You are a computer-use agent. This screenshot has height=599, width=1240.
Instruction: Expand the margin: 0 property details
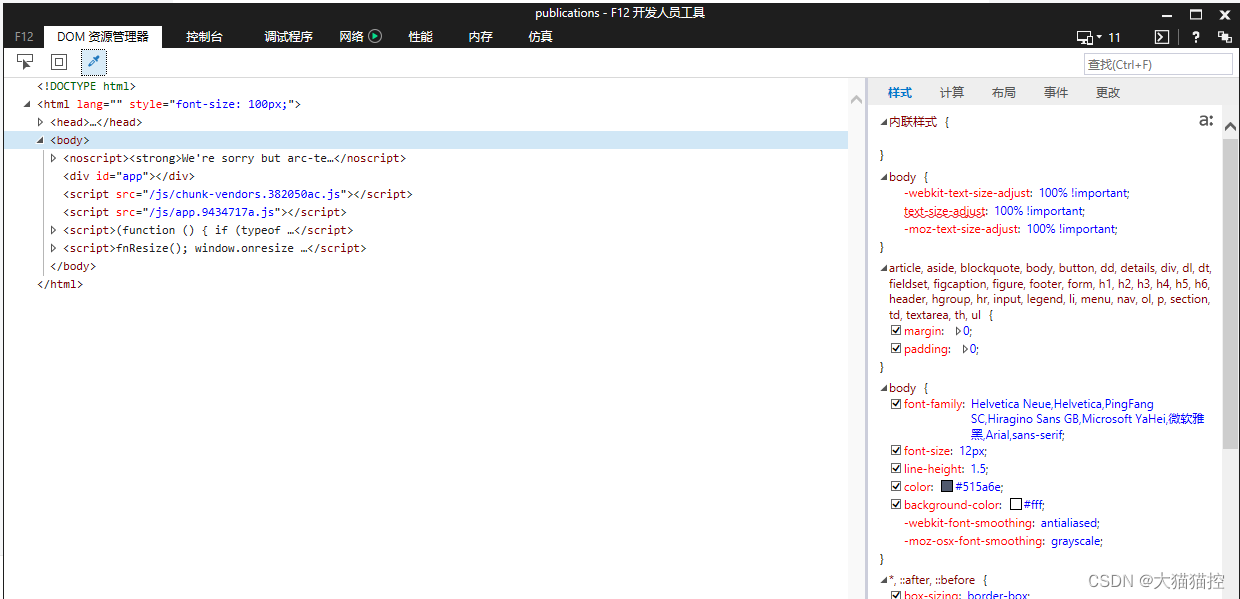[x=957, y=330]
